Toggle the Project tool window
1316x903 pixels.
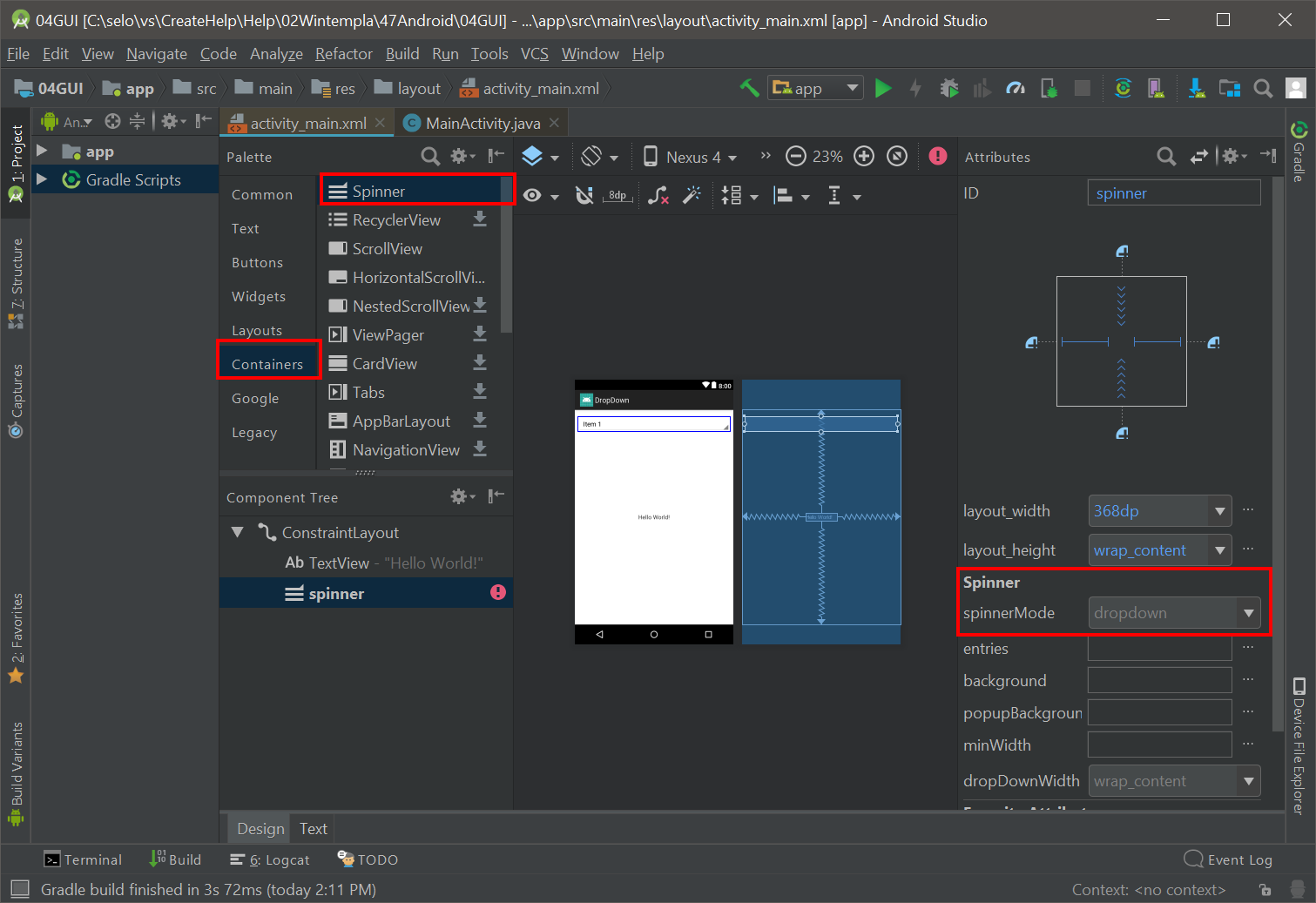pyautogui.click(x=16, y=163)
